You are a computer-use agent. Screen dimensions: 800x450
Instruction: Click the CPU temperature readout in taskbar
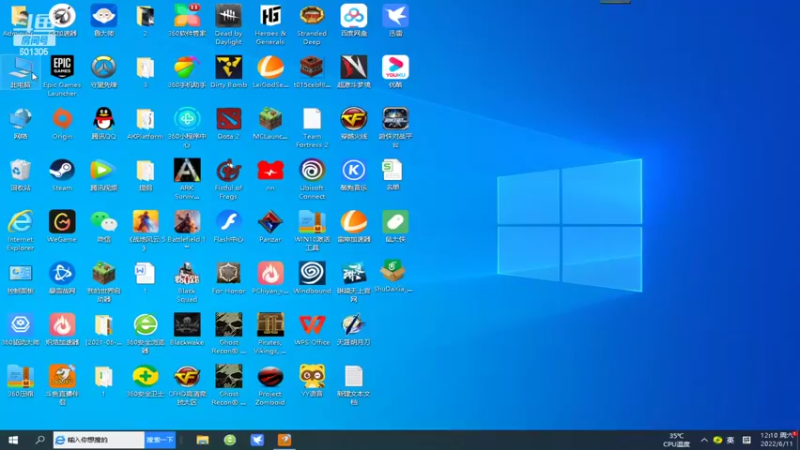coord(677,440)
